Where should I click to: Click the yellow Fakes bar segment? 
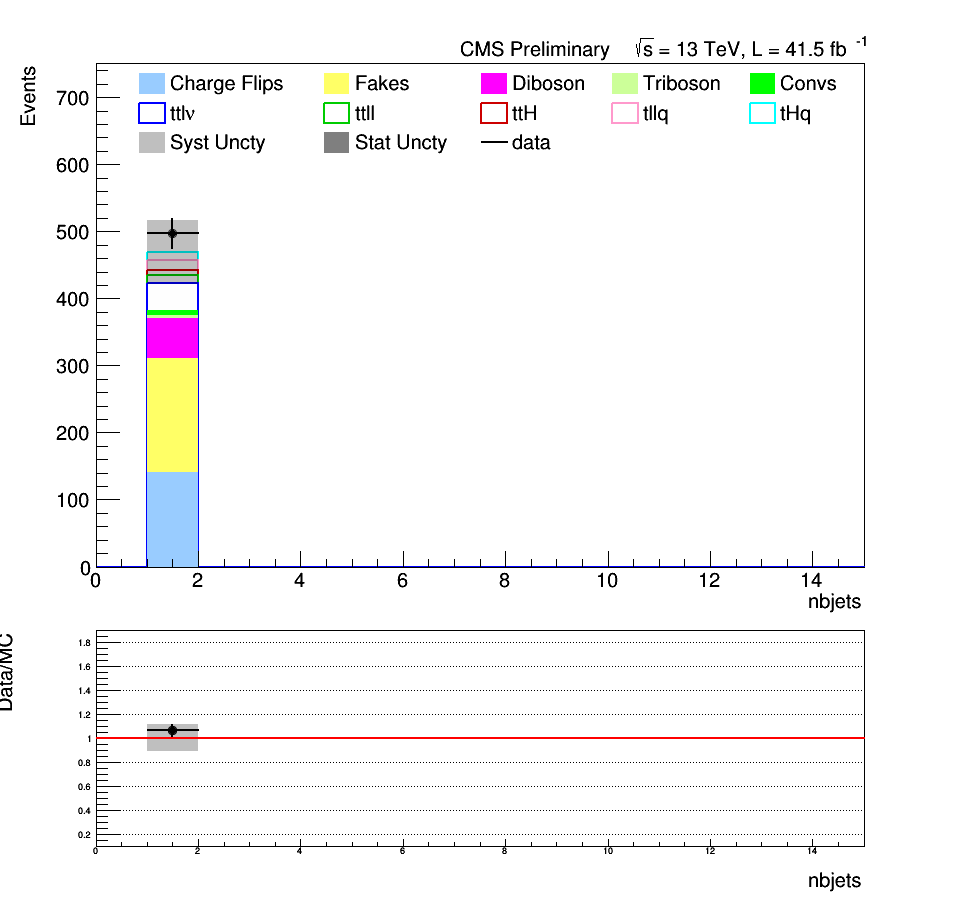click(172, 415)
